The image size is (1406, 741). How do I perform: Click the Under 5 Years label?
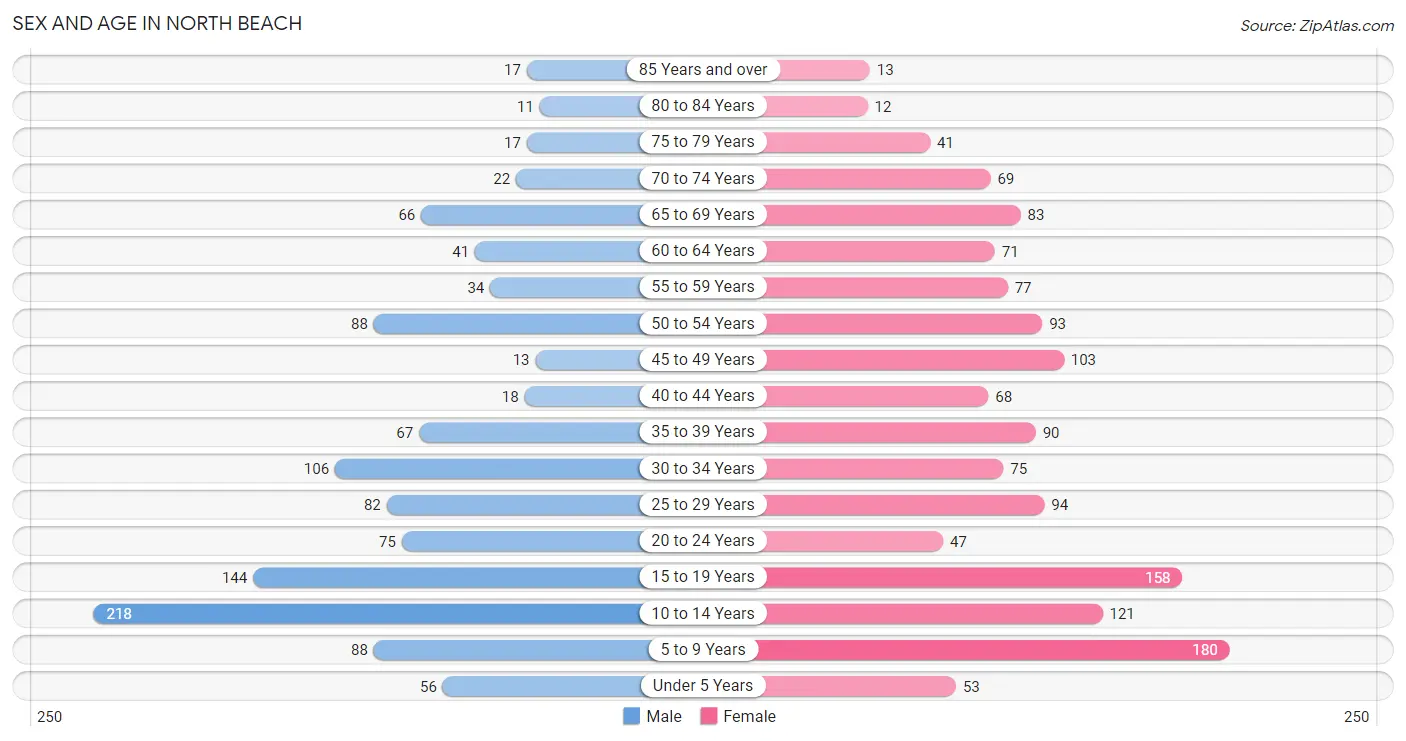(x=703, y=686)
